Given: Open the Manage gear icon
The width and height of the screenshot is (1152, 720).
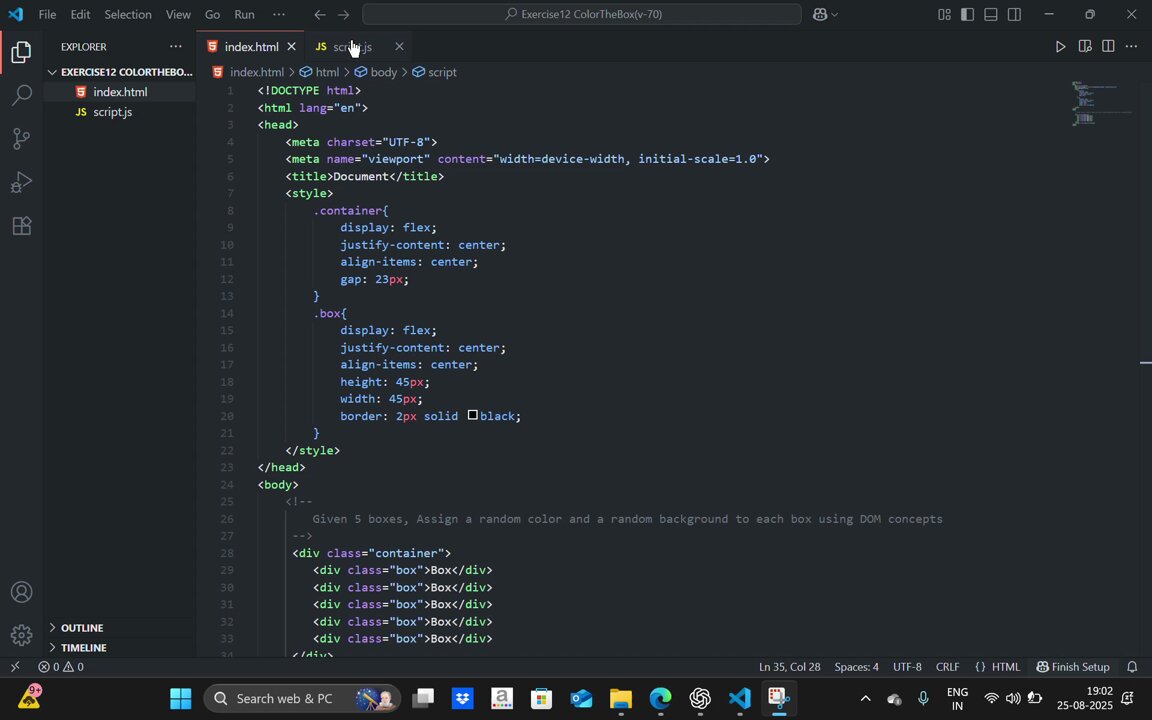Looking at the screenshot, I should point(21,635).
